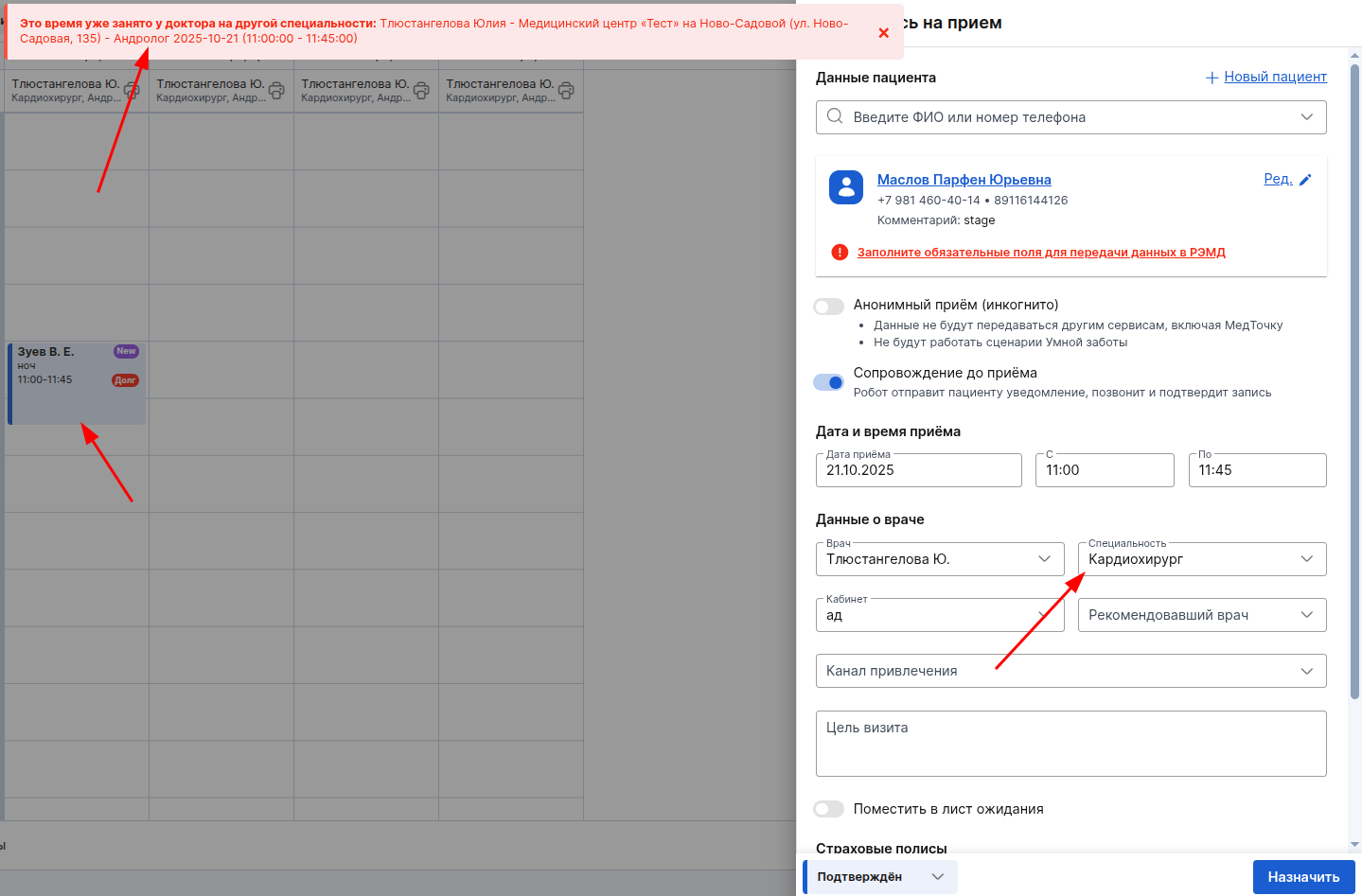
Task: Open the Подтверждён status dropdown
Action: coord(880,877)
